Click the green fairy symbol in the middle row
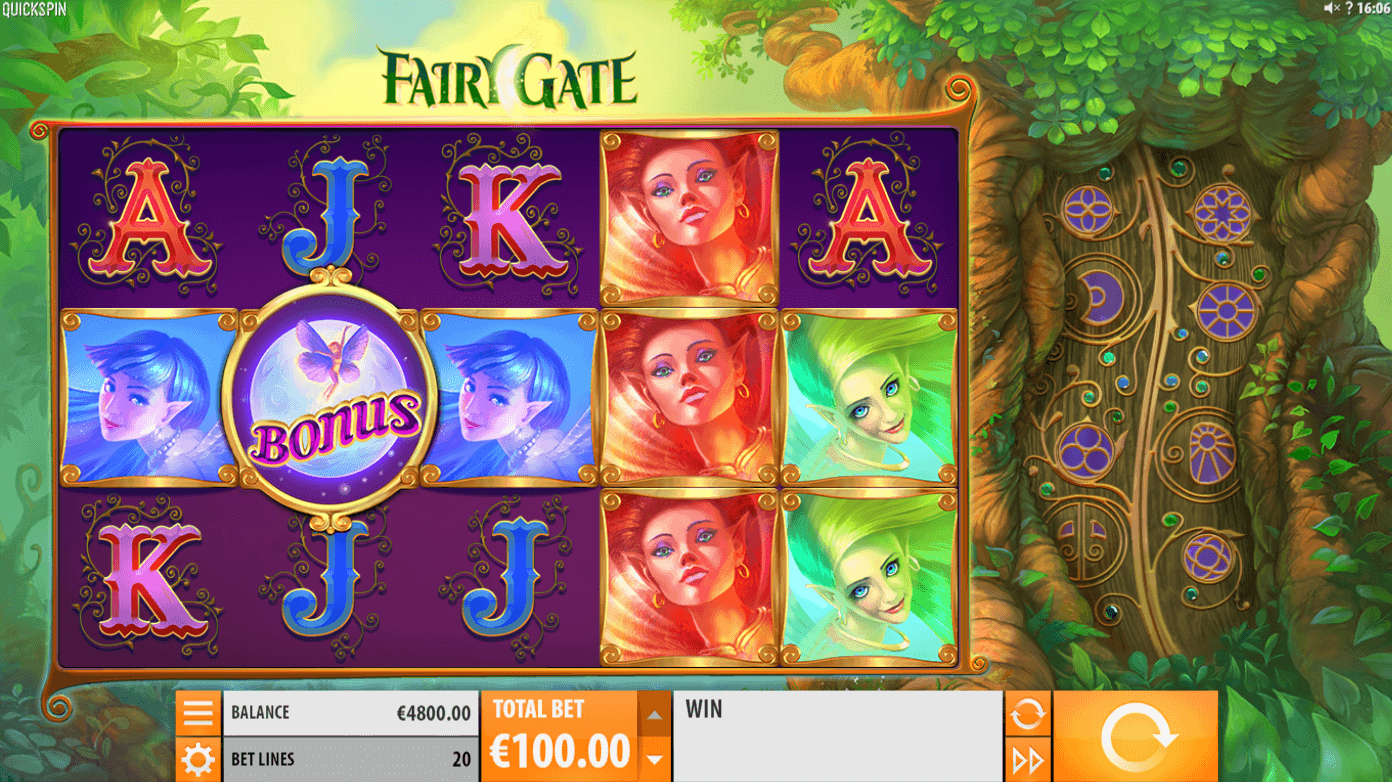Image resolution: width=1392 pixels, height=782 pixels. [869, 398]
